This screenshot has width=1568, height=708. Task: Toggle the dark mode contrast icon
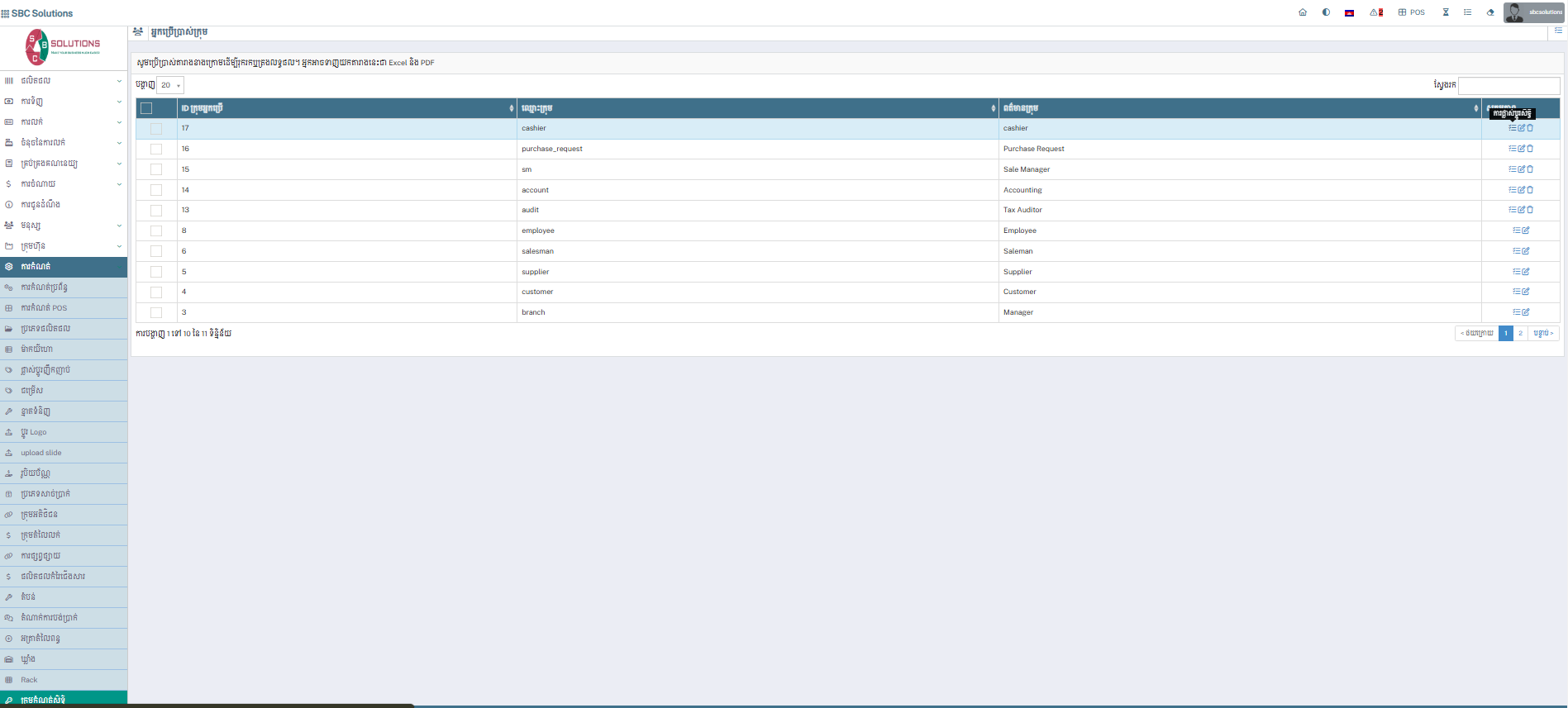tap(1326, 12)
